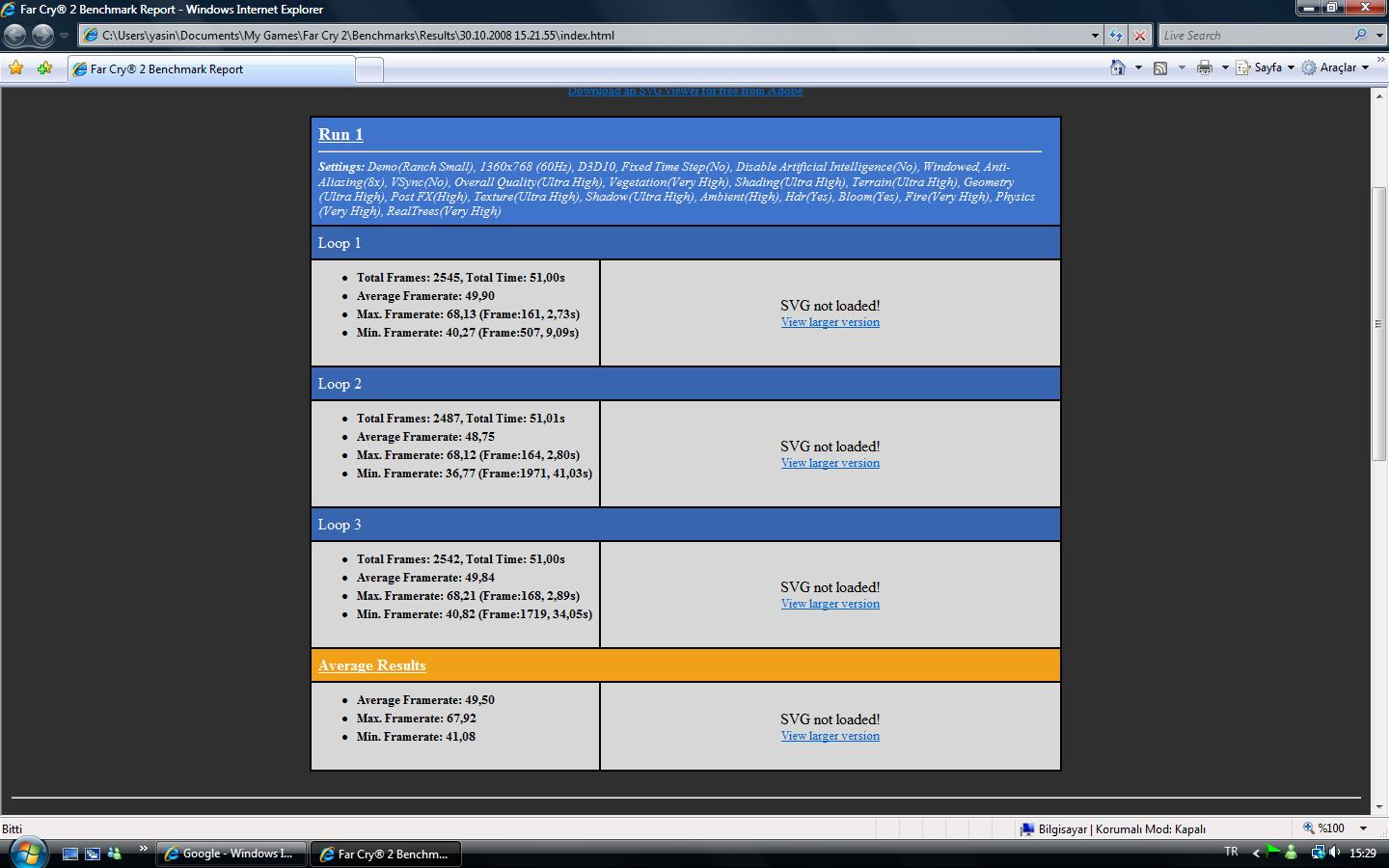
Task: Click the Print icon
Action: (x=1205, y=68)
